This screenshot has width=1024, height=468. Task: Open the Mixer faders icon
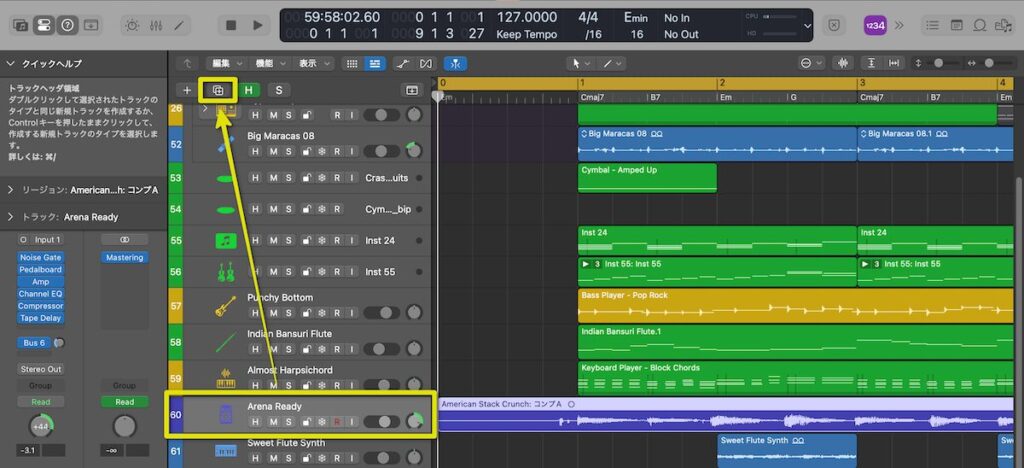pyautogui.click(x=155, y=25)
